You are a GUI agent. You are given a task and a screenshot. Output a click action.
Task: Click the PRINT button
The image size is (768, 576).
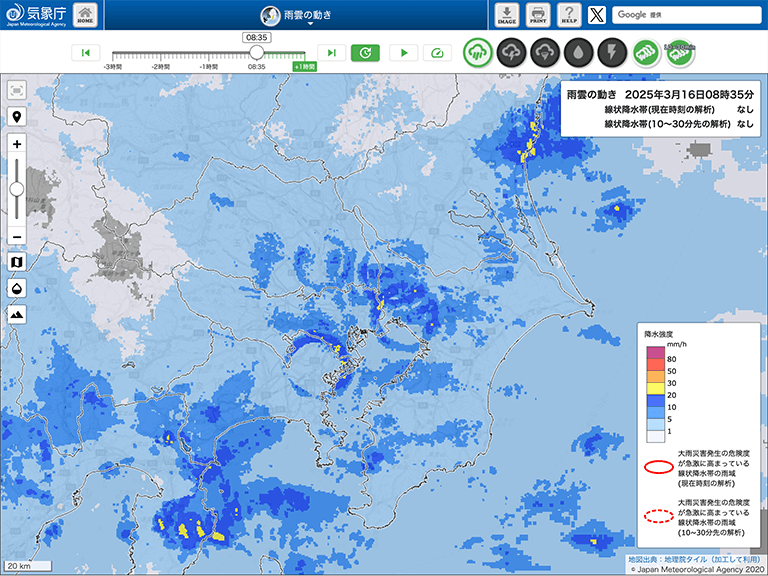538,15
